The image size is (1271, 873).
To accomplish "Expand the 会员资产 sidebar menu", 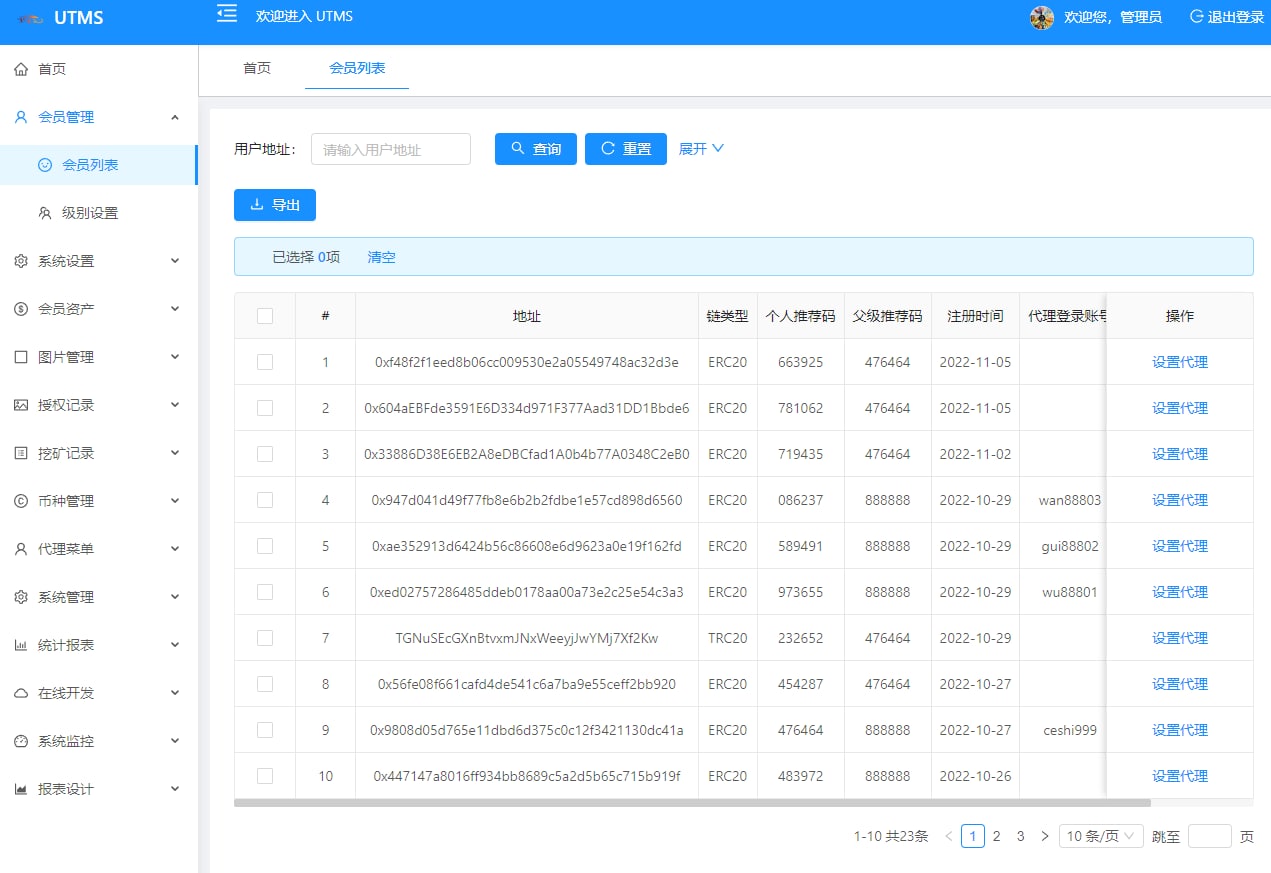I will point(99,309).
